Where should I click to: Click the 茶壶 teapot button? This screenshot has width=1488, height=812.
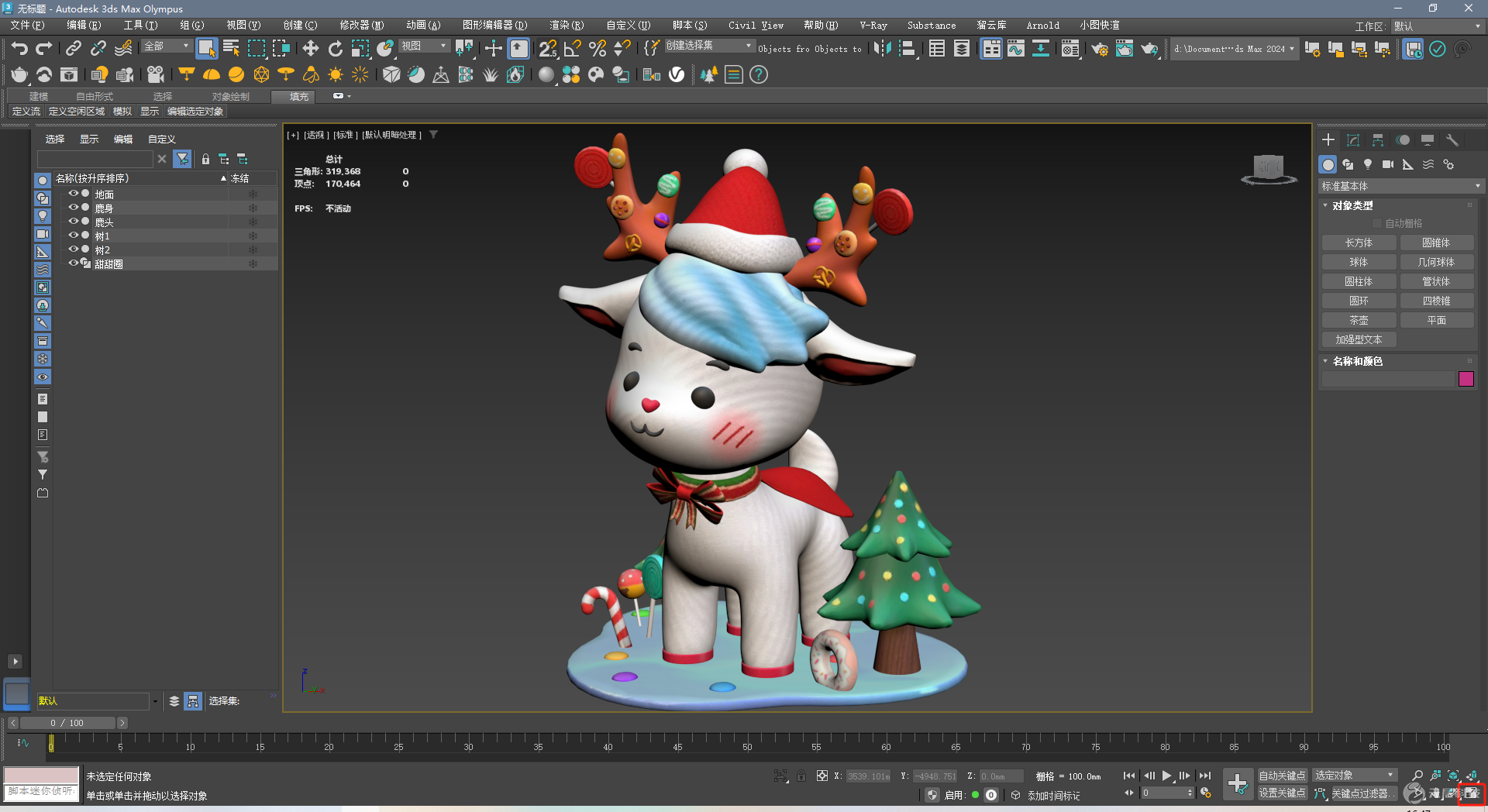1359,320
